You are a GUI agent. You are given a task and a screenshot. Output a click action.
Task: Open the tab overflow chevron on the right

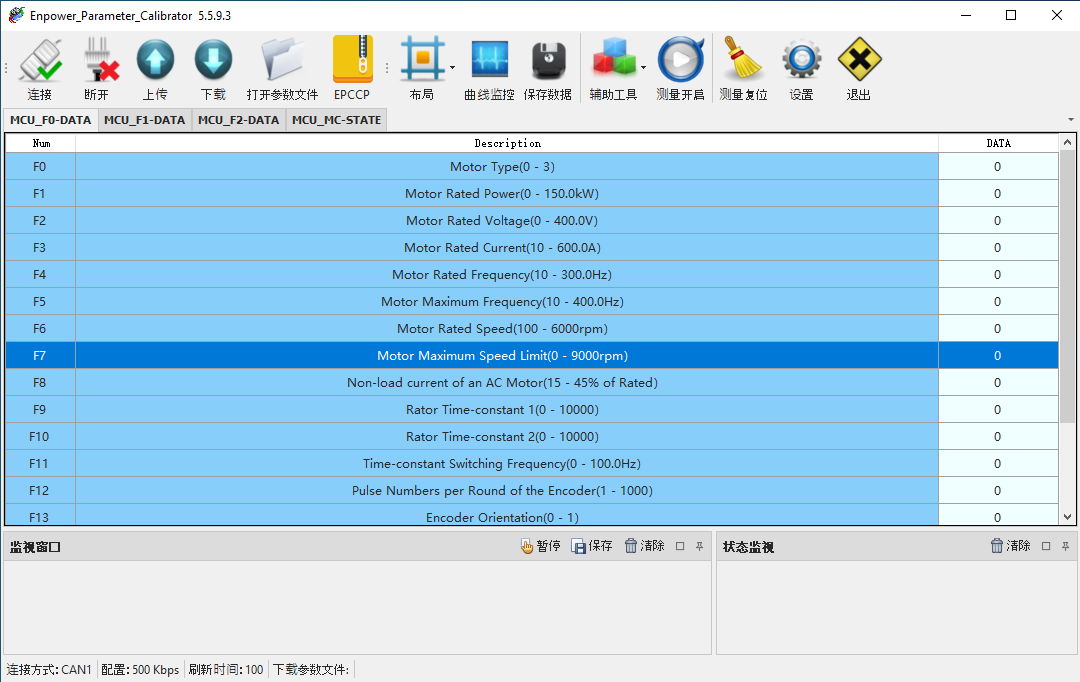[x=1070, y=120]
